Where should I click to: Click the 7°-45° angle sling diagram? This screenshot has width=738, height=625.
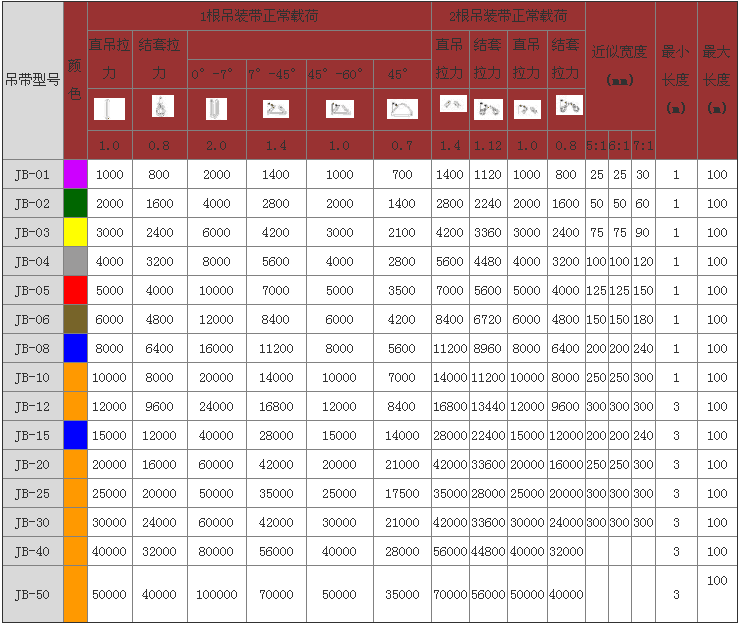coord(275,109)
